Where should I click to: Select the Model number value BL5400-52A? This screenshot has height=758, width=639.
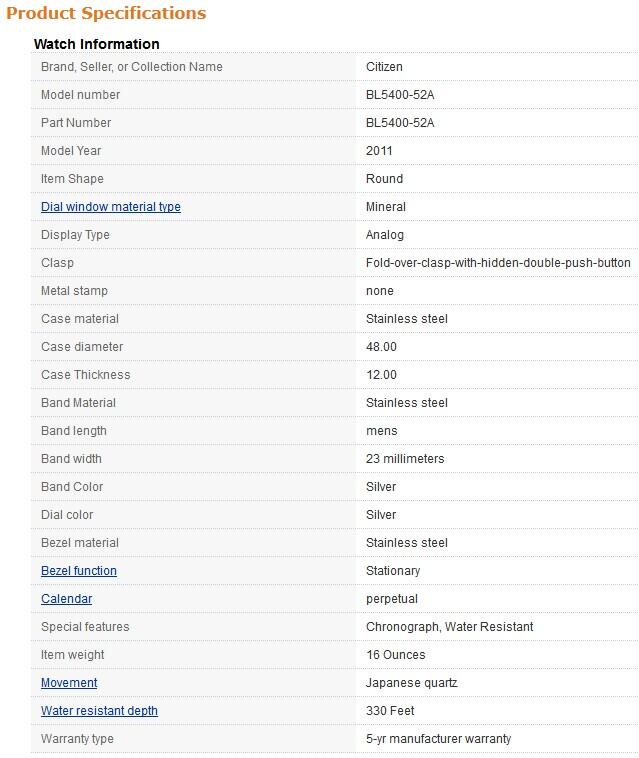coord(400,95)
